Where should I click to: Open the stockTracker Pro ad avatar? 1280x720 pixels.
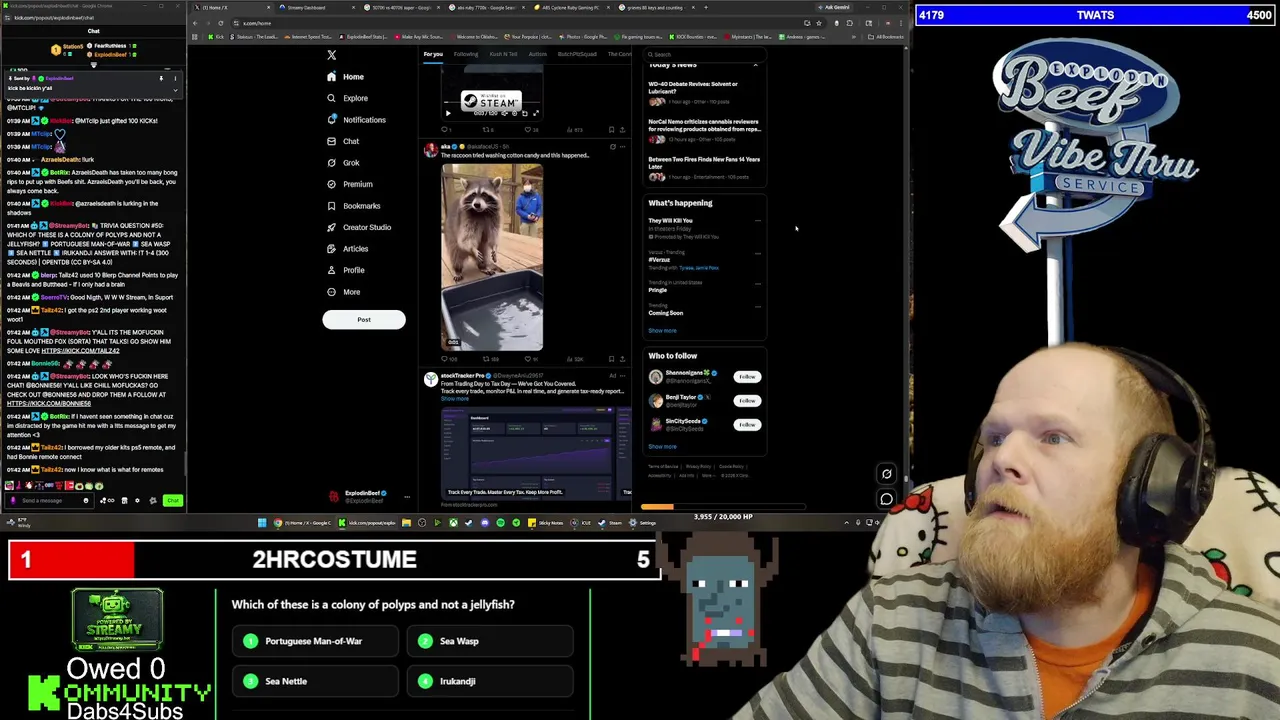click(431, 379)
